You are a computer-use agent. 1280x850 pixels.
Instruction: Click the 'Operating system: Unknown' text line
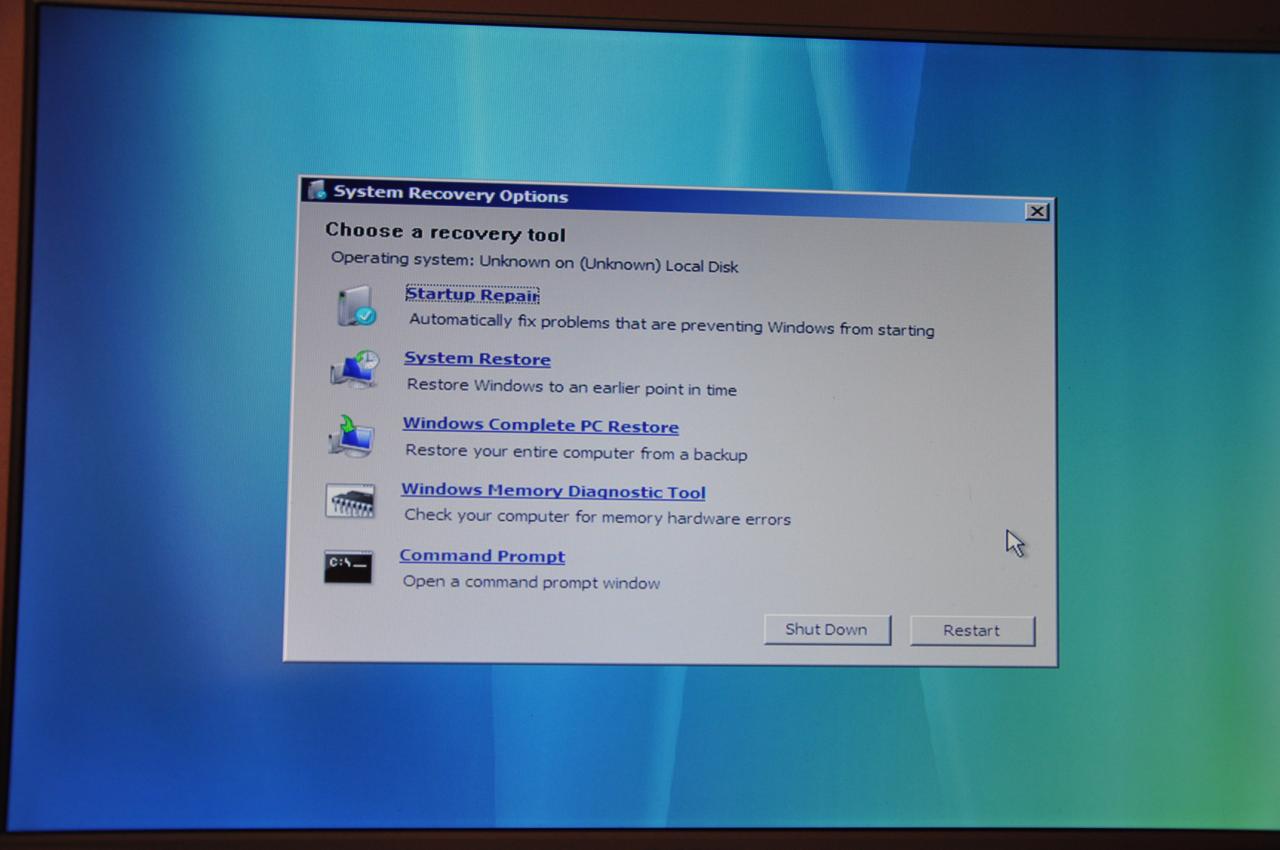[535, 262]
